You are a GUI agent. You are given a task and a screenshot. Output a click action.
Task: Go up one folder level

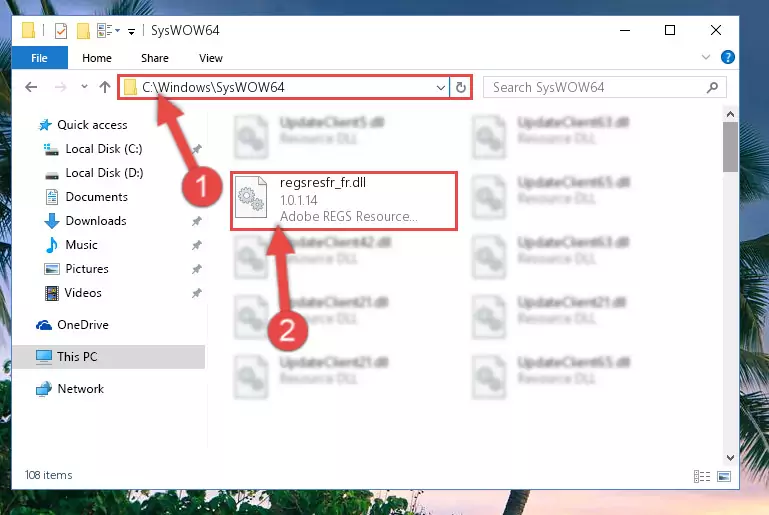(x=104, y=87)
